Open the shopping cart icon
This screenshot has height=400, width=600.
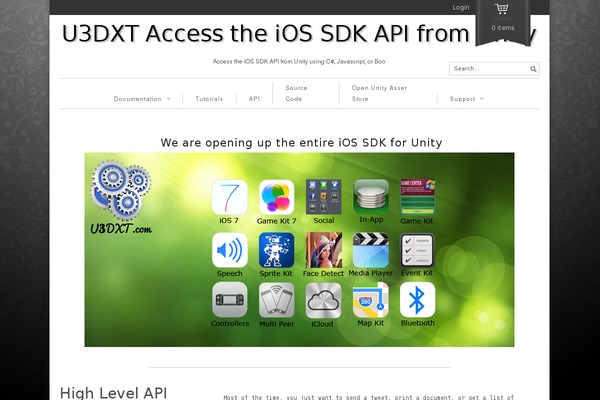[x=502, y=9]
